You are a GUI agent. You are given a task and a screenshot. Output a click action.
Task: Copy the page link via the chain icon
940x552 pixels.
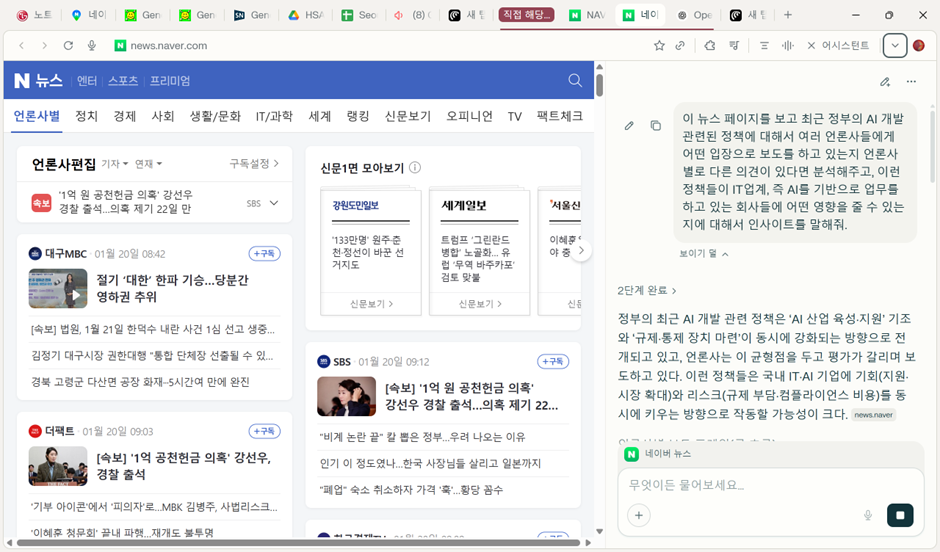680,46
